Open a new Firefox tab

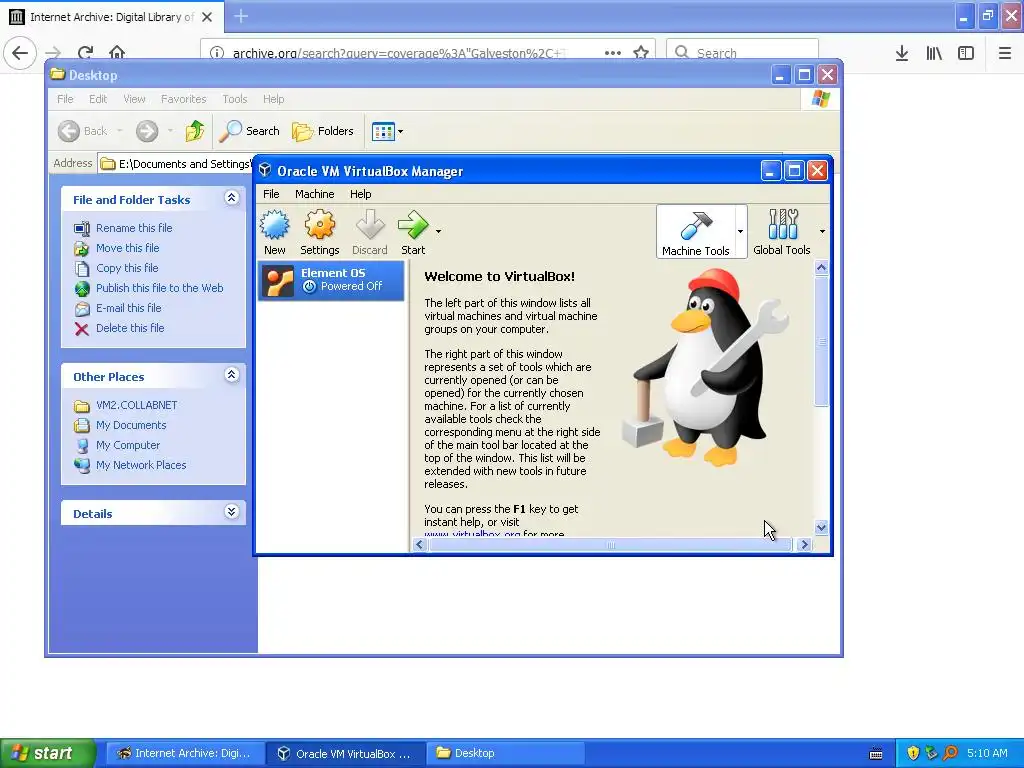(x=241, y=16)
